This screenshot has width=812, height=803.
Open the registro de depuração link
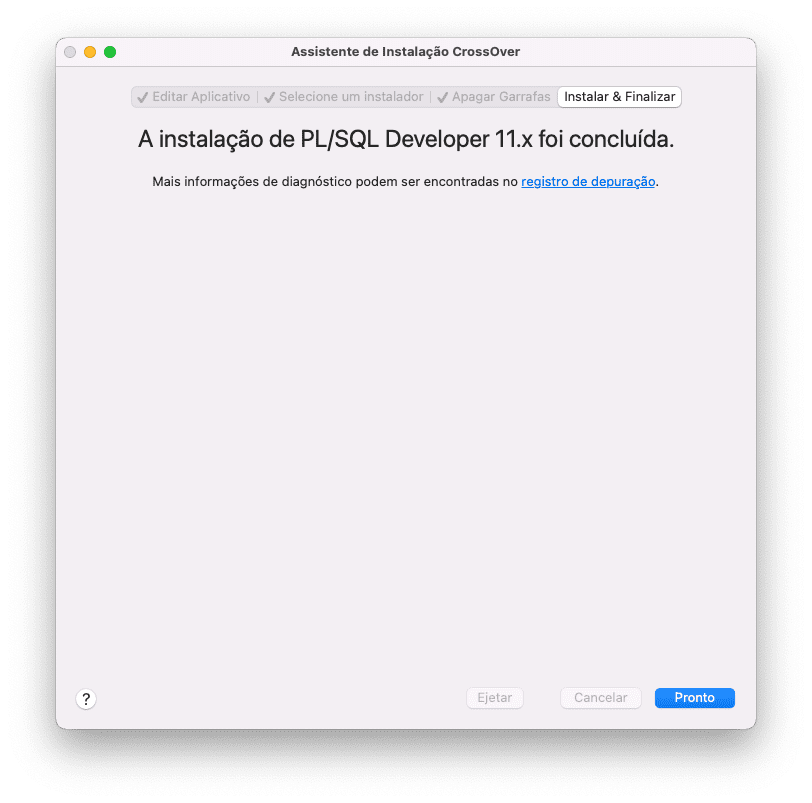[588, 182]
